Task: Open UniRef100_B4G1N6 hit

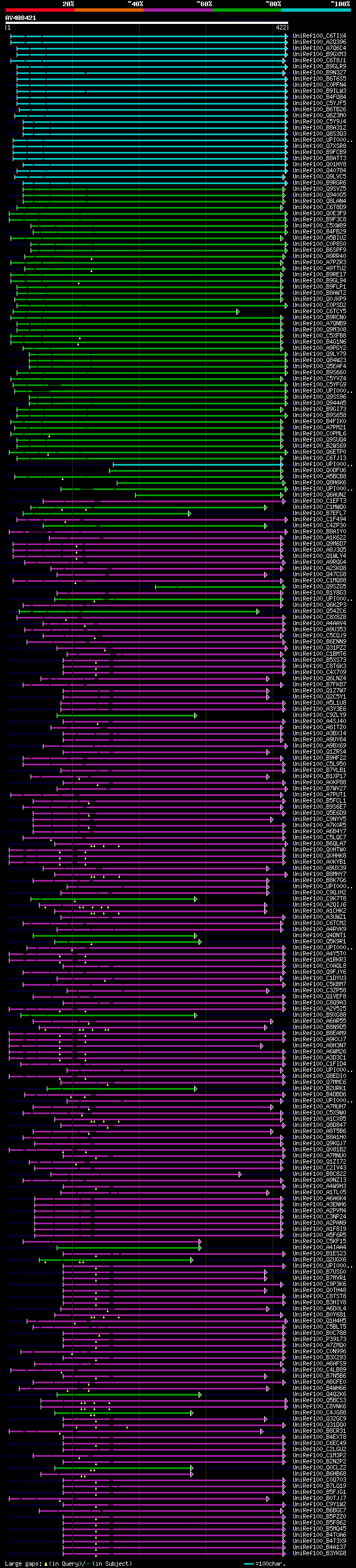Action: [319, 342]
